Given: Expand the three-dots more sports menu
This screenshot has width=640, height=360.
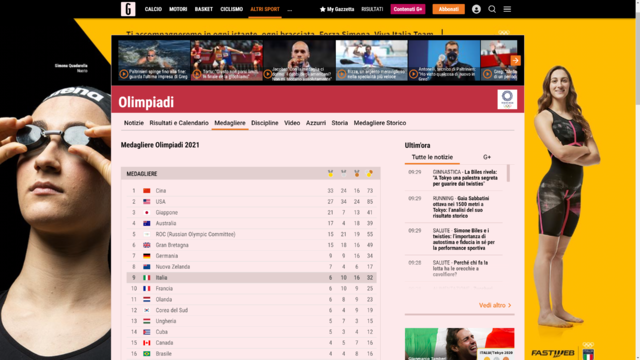Looking at the screenshot, I should coord(289,9).
